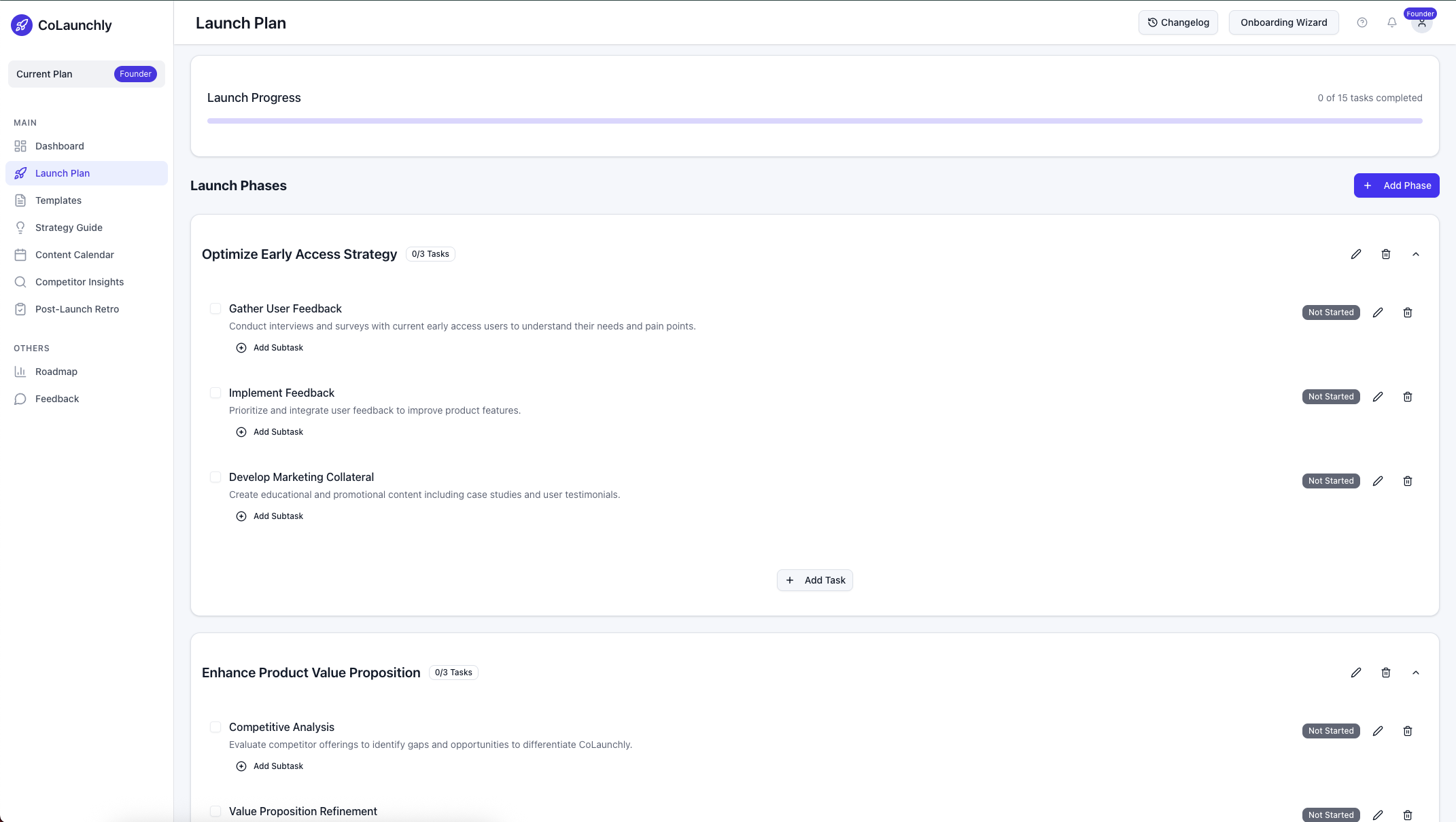Tick the Competitive Analysis checkbox

(x=215, y=727)
